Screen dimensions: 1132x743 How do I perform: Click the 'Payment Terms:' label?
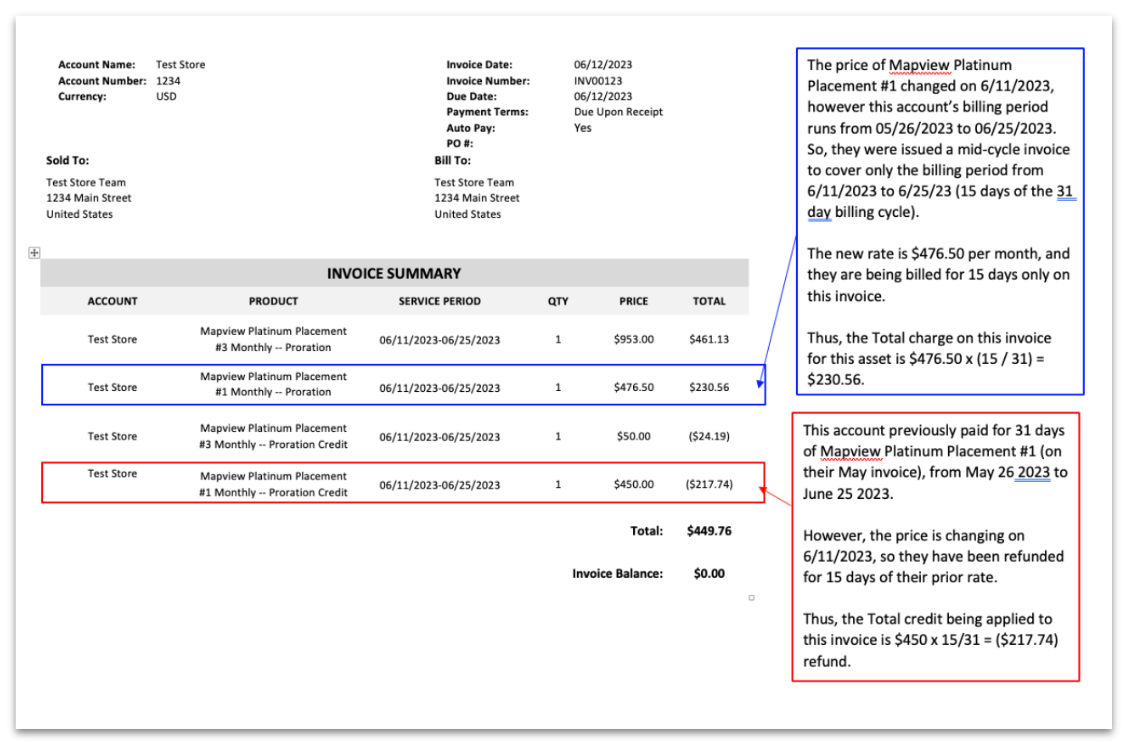click(487, 112)
